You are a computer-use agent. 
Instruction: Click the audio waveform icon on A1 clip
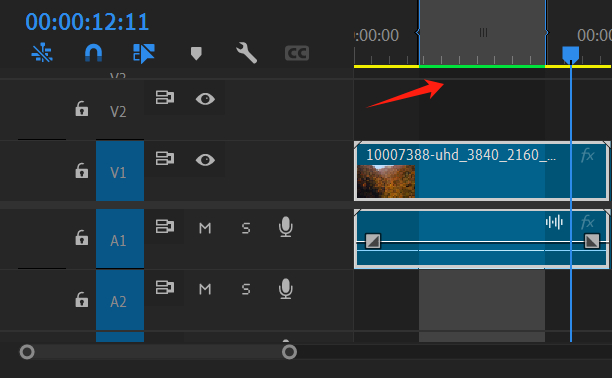click(x=554, y=222)
